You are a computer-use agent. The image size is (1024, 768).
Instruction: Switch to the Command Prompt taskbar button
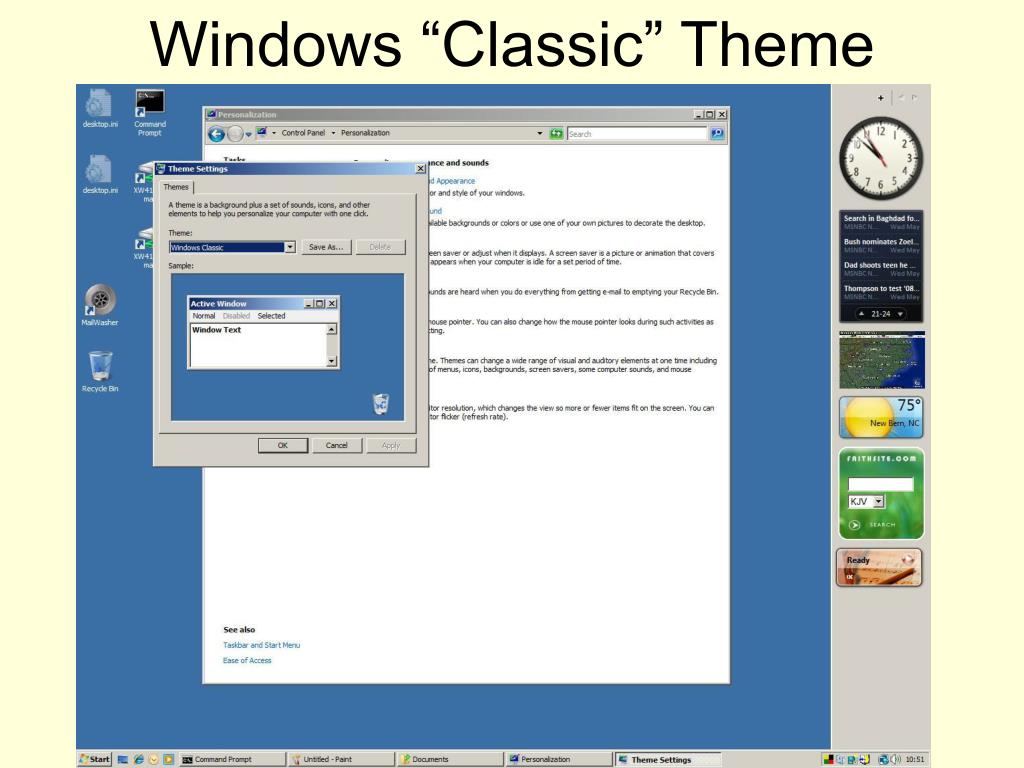(x=232, y=760)
